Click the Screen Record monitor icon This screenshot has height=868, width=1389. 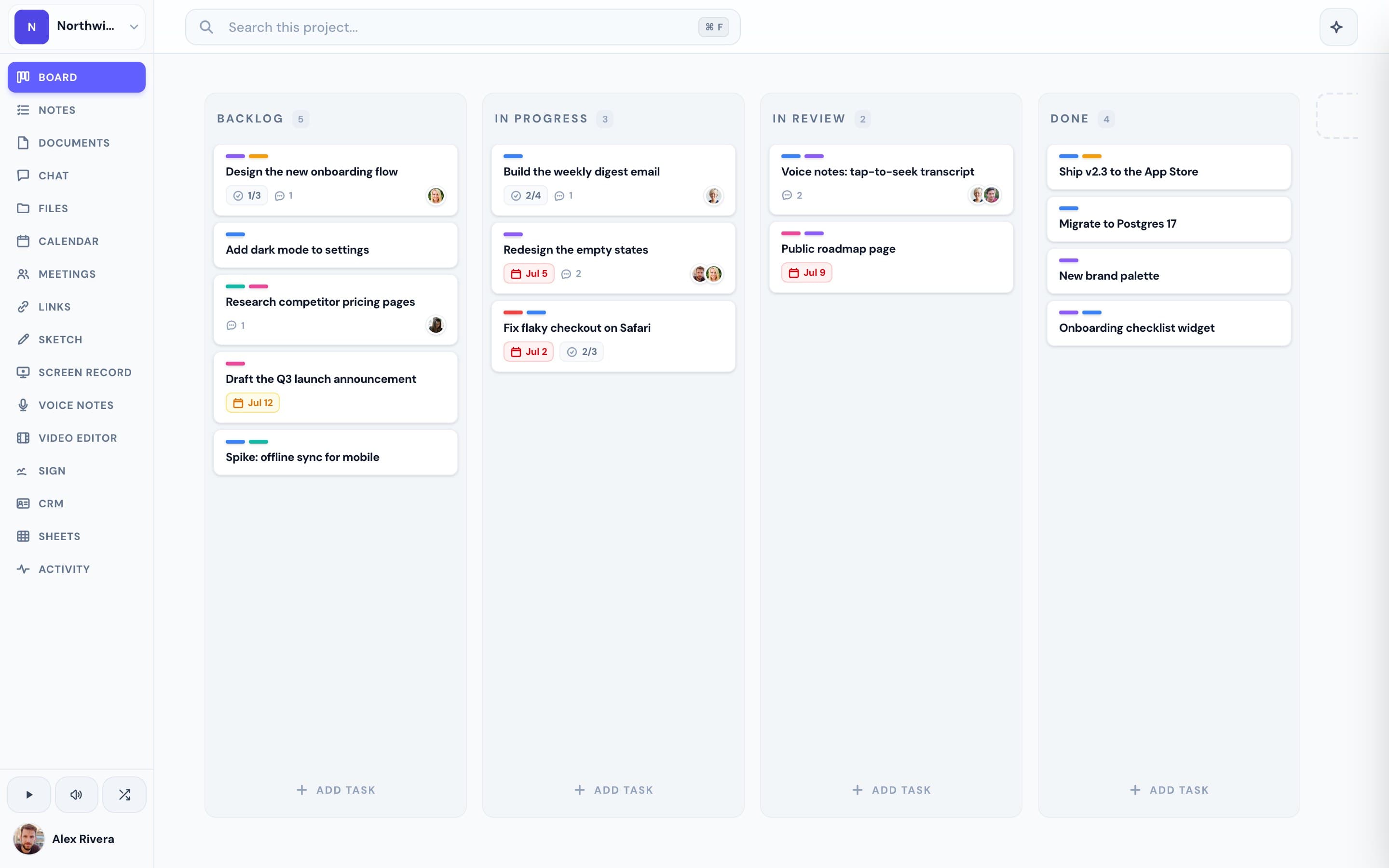[x=23, y=372]
